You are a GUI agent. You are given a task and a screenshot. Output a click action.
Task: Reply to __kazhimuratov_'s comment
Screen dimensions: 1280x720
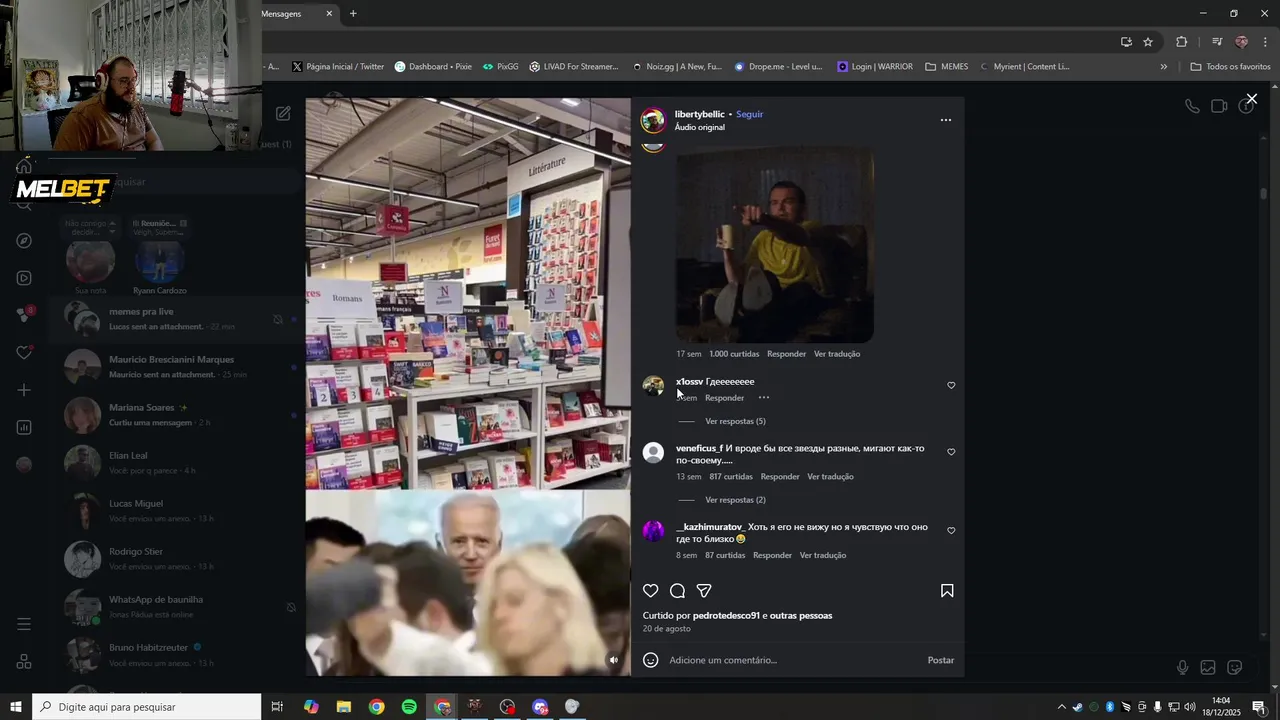tap(772, 555)
